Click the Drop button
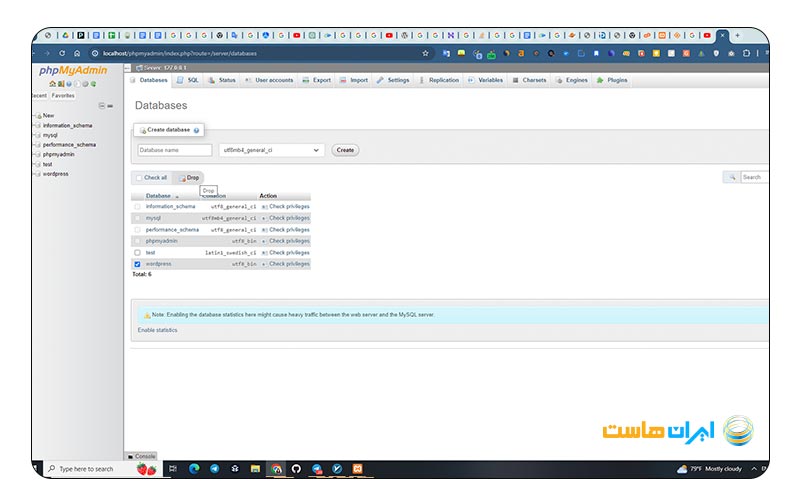800x504 pixels. pyautogui.click(x=189, y=178)
